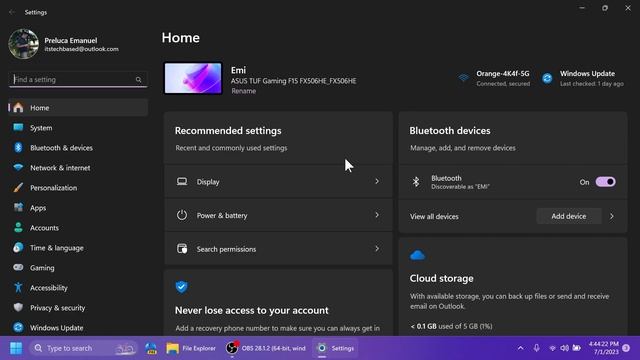Open Network & internet in sidebar

(x=78, y=168)
